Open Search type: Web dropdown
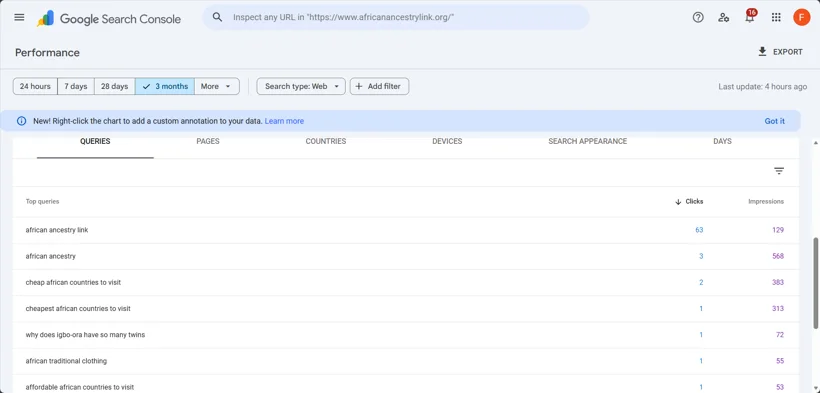This screenshot has width=820, height=393. (x=301, y=86)
